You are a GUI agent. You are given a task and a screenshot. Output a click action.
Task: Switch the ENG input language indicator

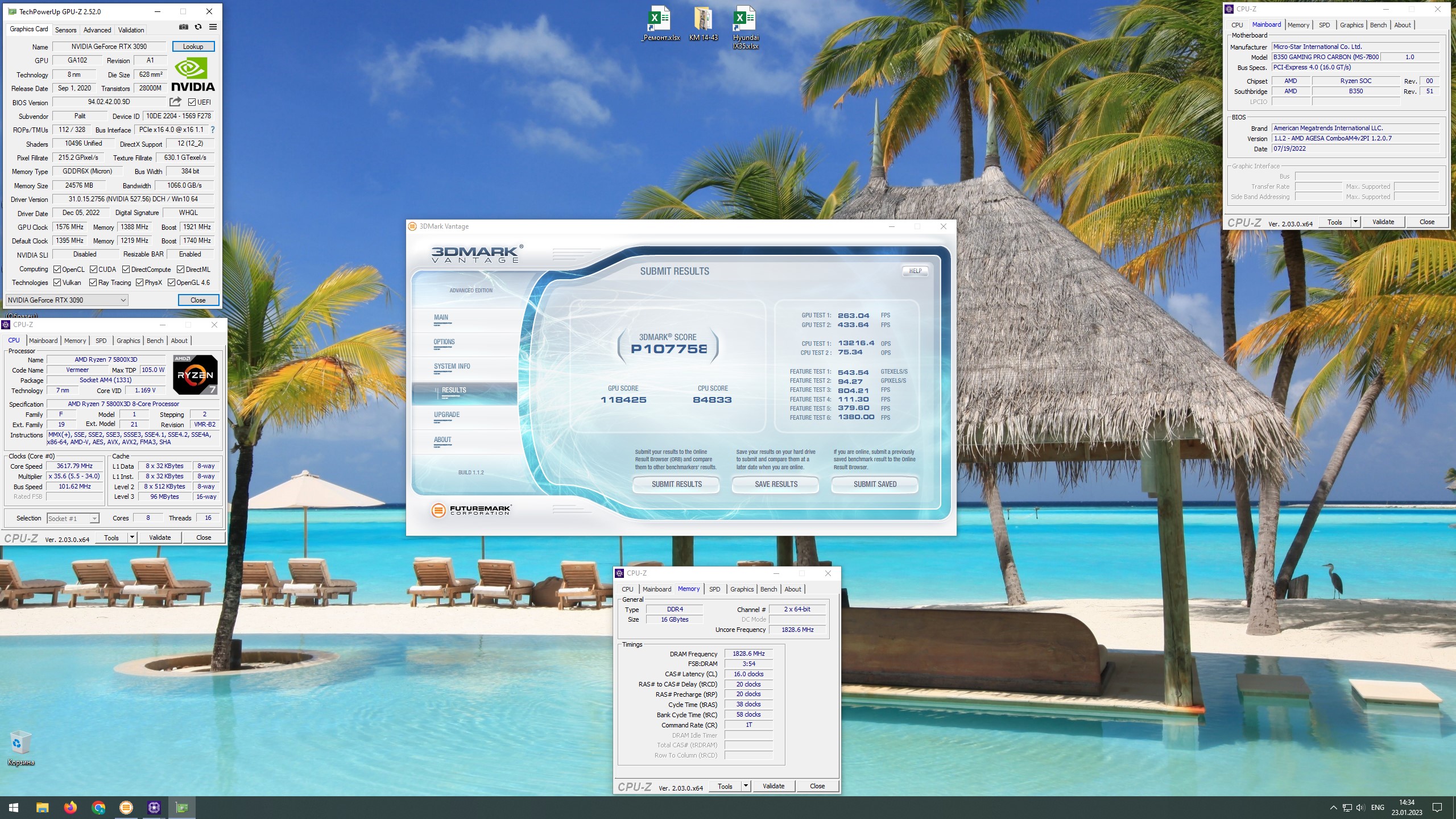1378,808
